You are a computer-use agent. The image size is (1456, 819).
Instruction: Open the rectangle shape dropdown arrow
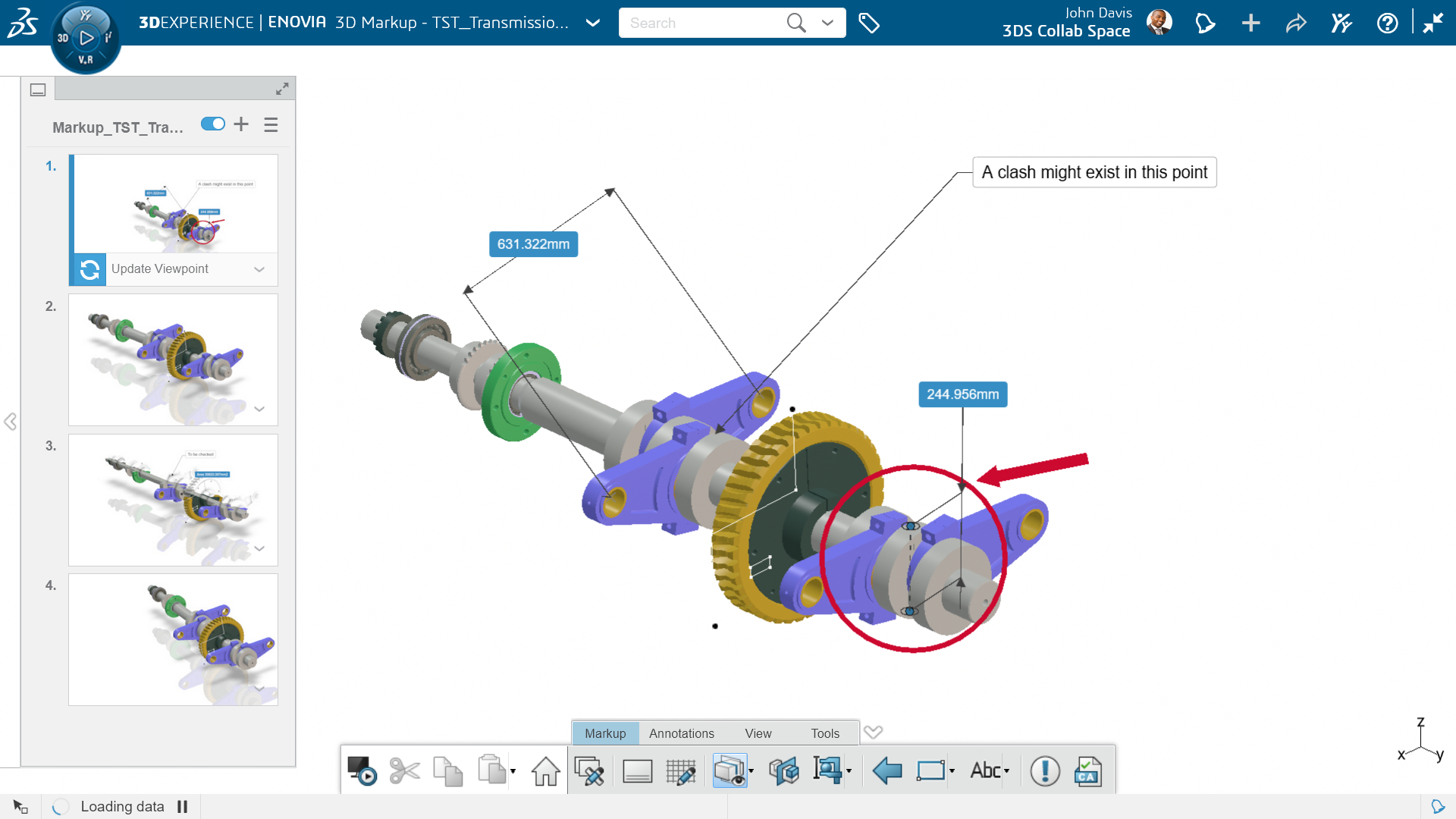[952, 771]
